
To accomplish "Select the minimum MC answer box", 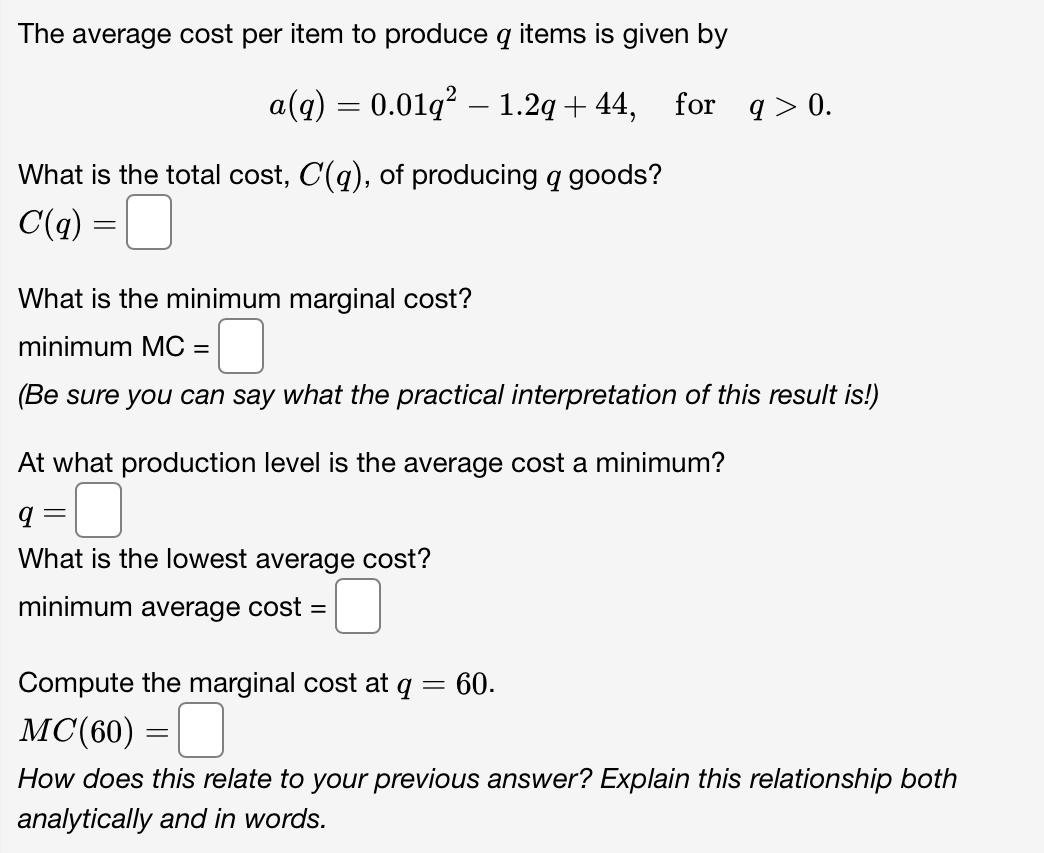I will coord(240,346).
